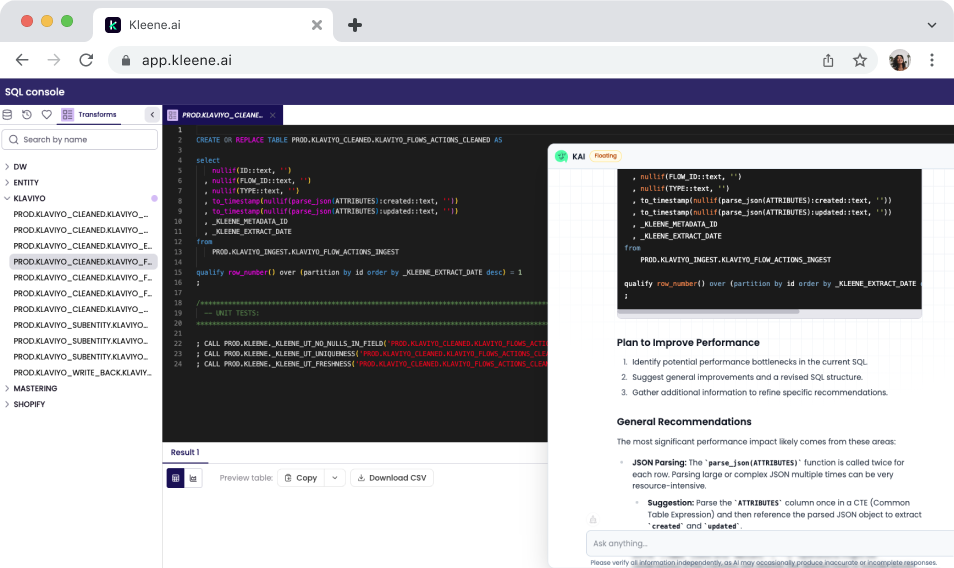The height and width of the screenshot is (568, 954).
Task: Click the site lock security icon
Action: click(126, 60)
